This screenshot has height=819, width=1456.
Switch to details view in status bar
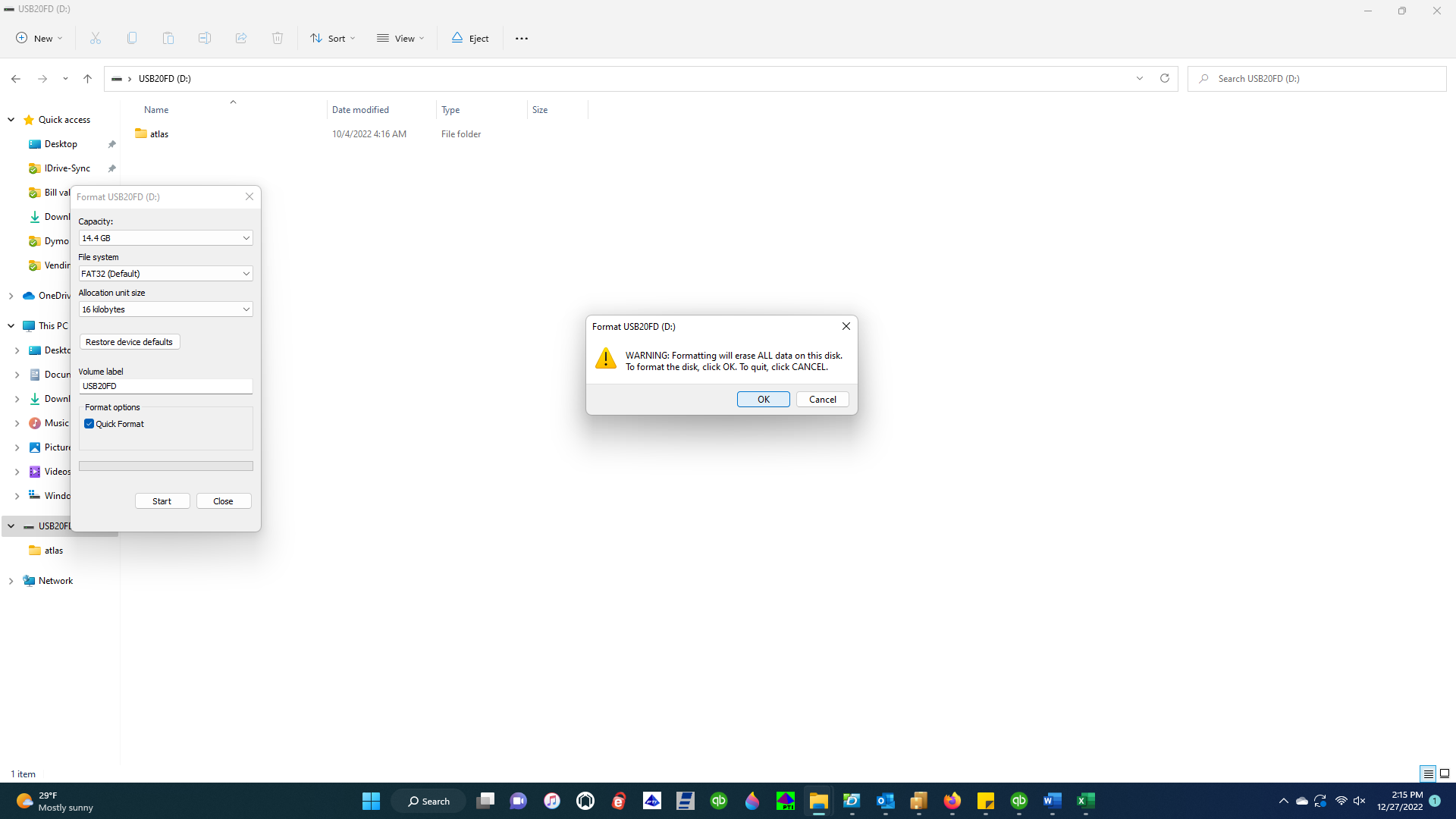[1429, 773]
